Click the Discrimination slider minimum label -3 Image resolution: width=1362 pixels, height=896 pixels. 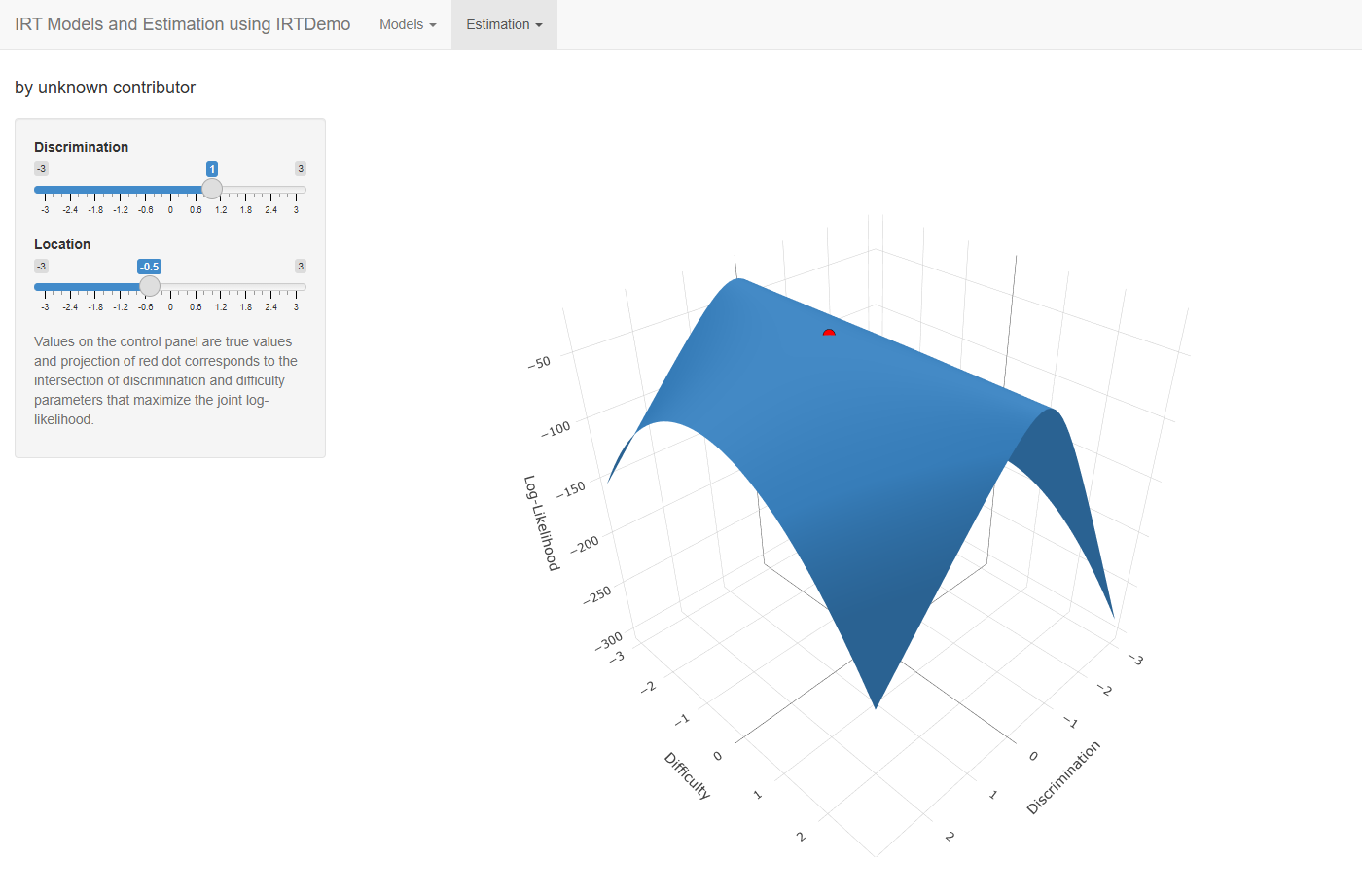point(41,169)
